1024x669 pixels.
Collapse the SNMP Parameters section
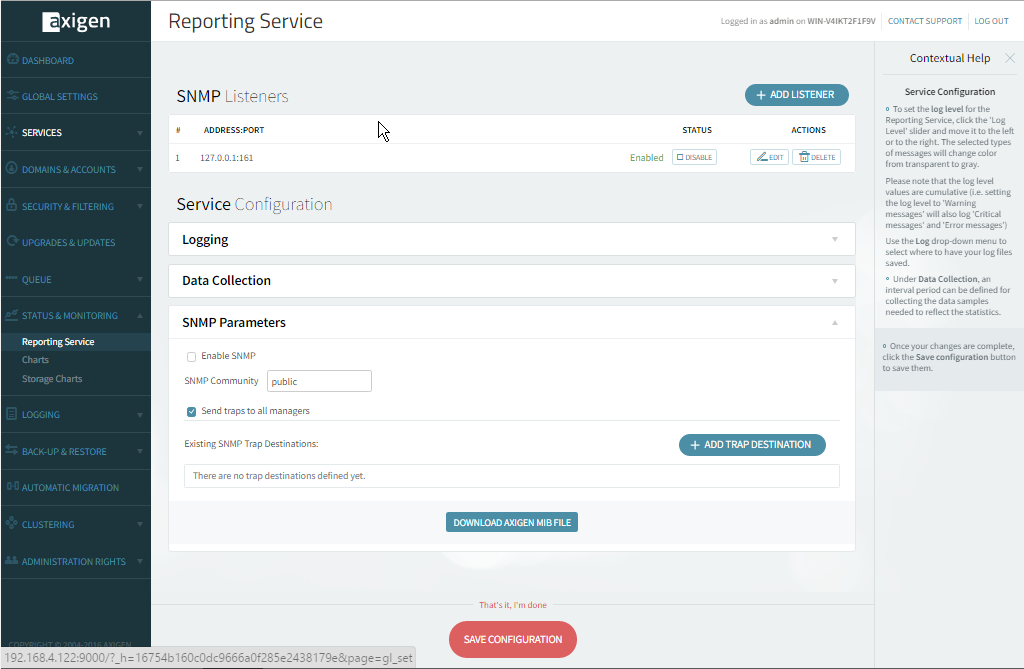[x=834, y=323]
